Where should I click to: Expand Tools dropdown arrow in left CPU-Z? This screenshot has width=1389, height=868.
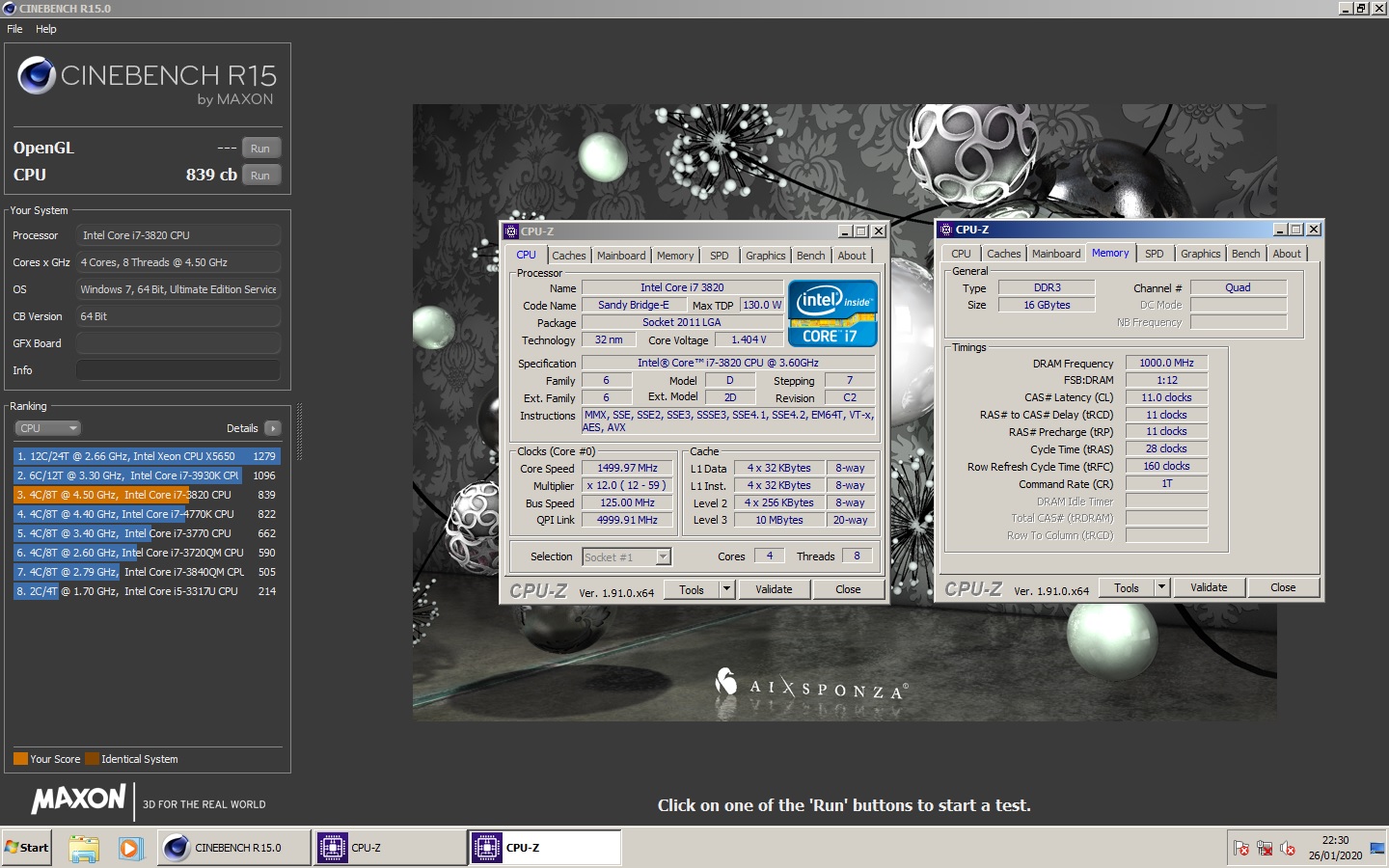click(x=727, y=589)
